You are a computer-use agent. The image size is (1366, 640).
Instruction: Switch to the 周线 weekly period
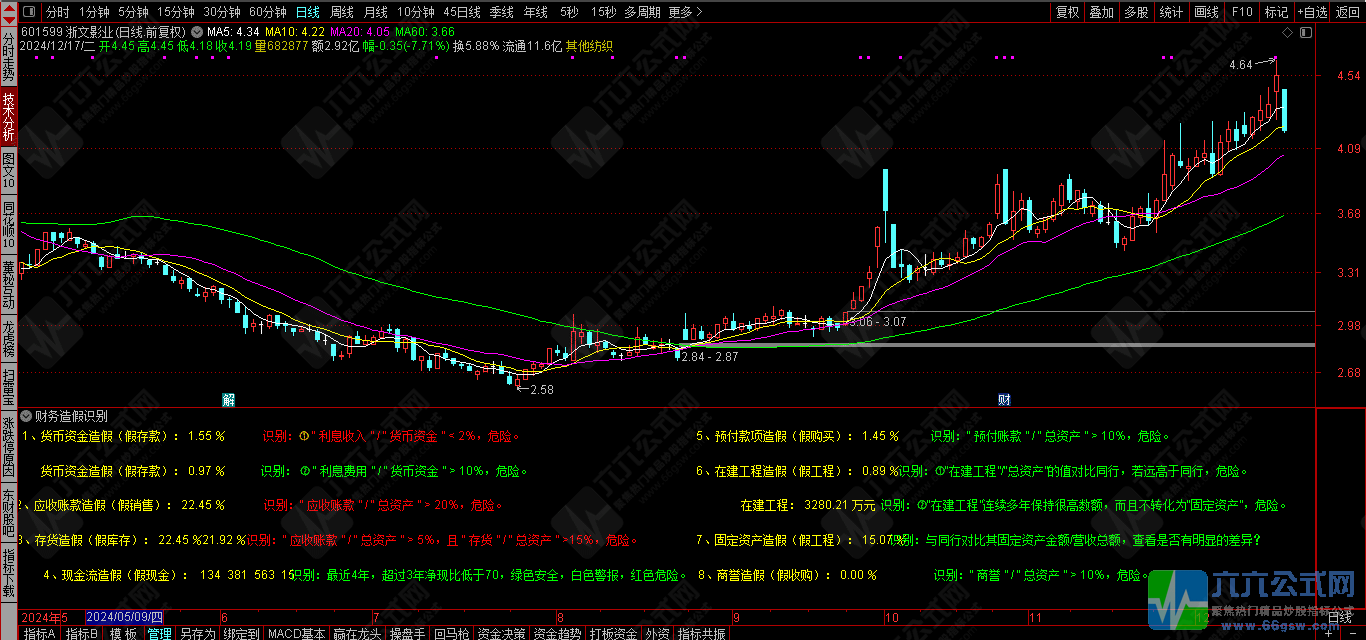pos(342,12)
